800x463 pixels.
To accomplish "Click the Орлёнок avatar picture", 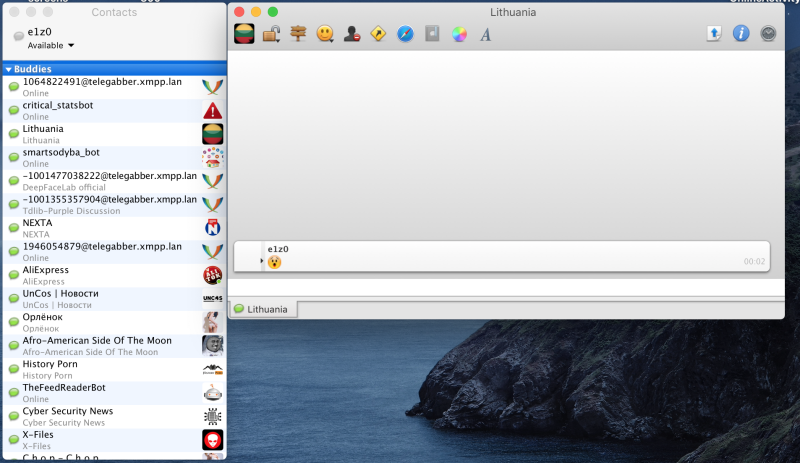I will [213, 322].
